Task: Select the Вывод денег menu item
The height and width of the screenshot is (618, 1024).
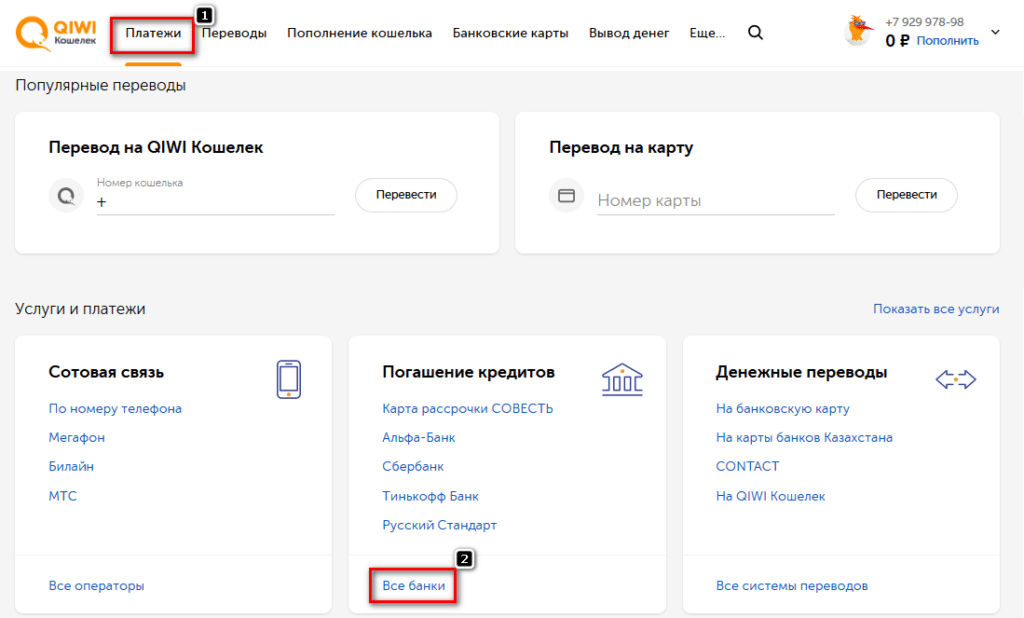Action: coord(629,33)
